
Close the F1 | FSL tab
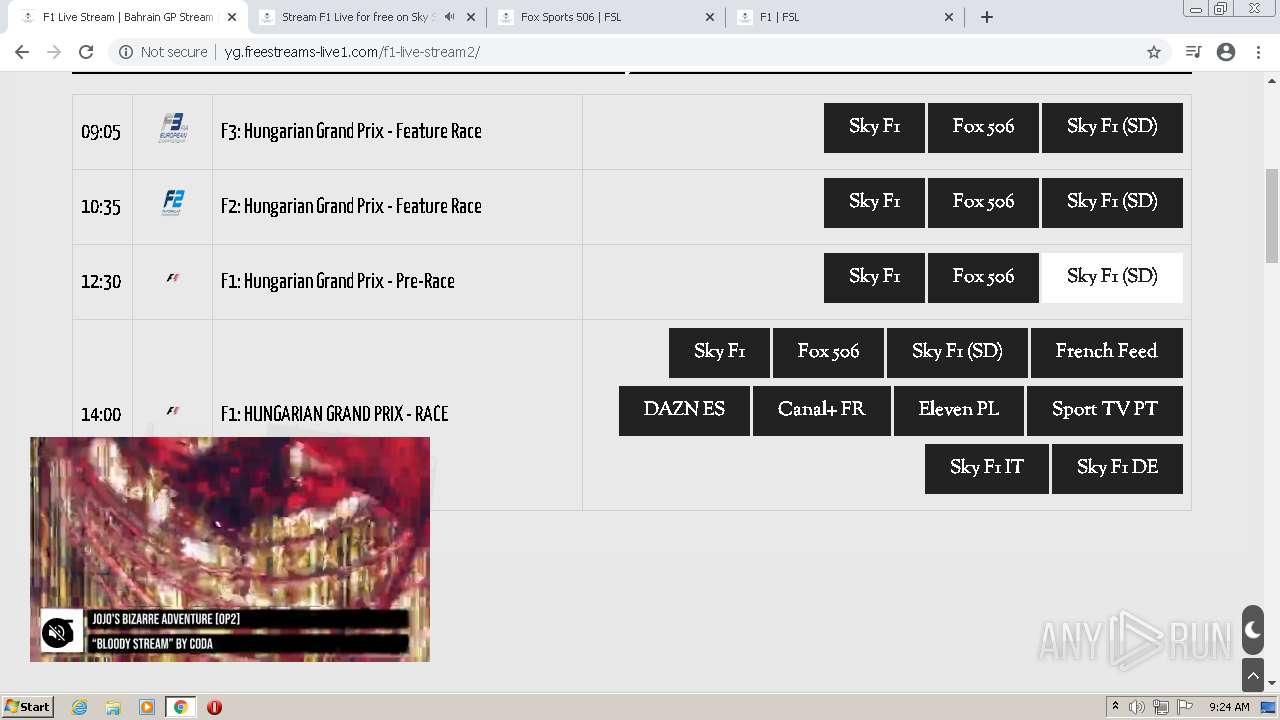click(x=949, y=17)
